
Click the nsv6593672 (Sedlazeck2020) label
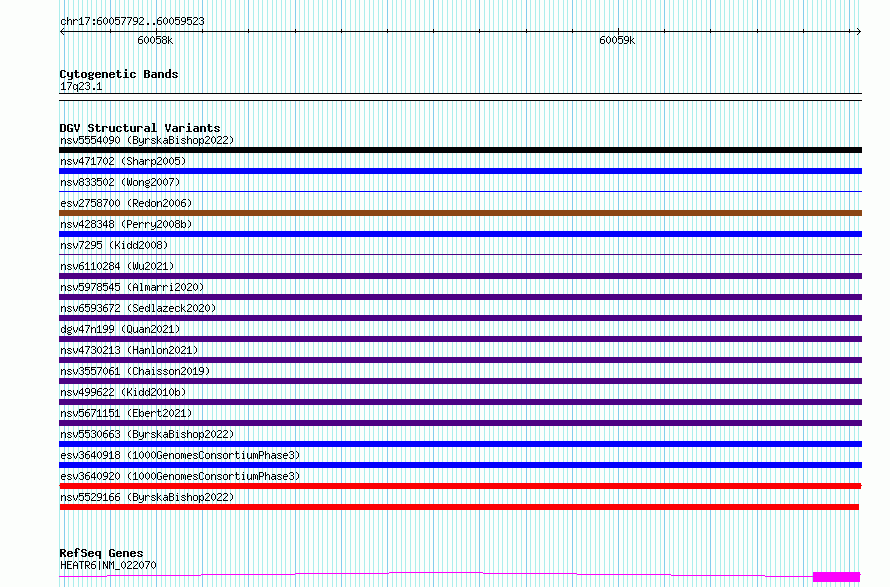pos(138,308)
